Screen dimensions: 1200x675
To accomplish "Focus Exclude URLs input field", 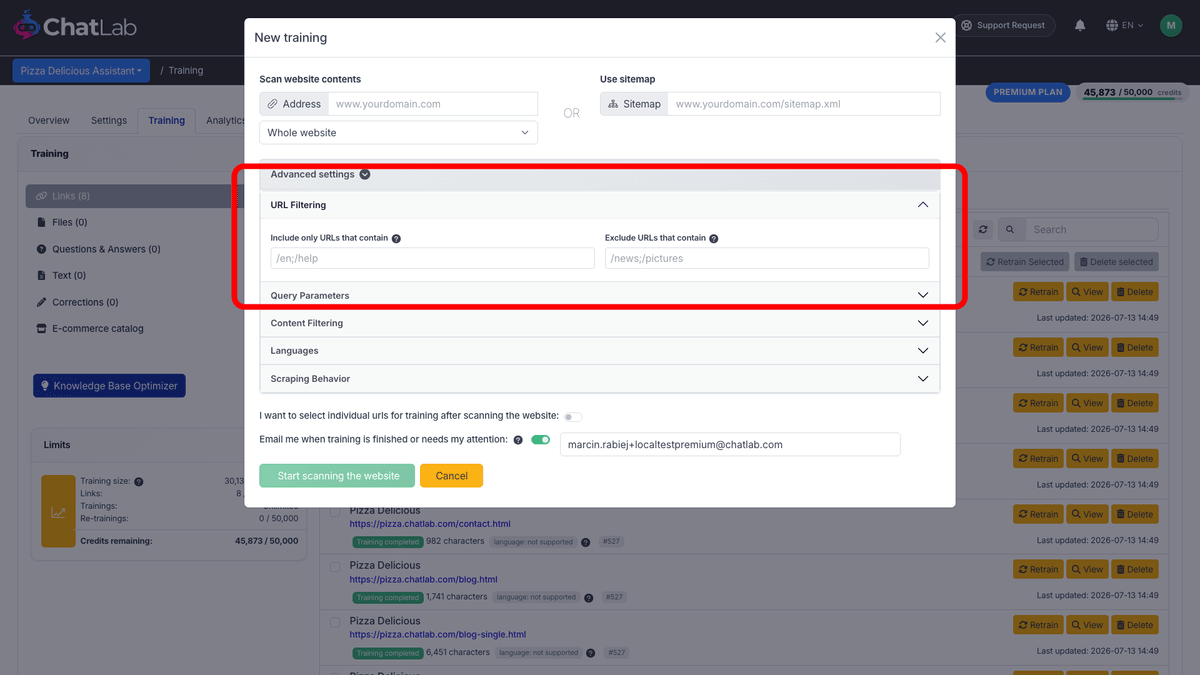I will (767, 258).
